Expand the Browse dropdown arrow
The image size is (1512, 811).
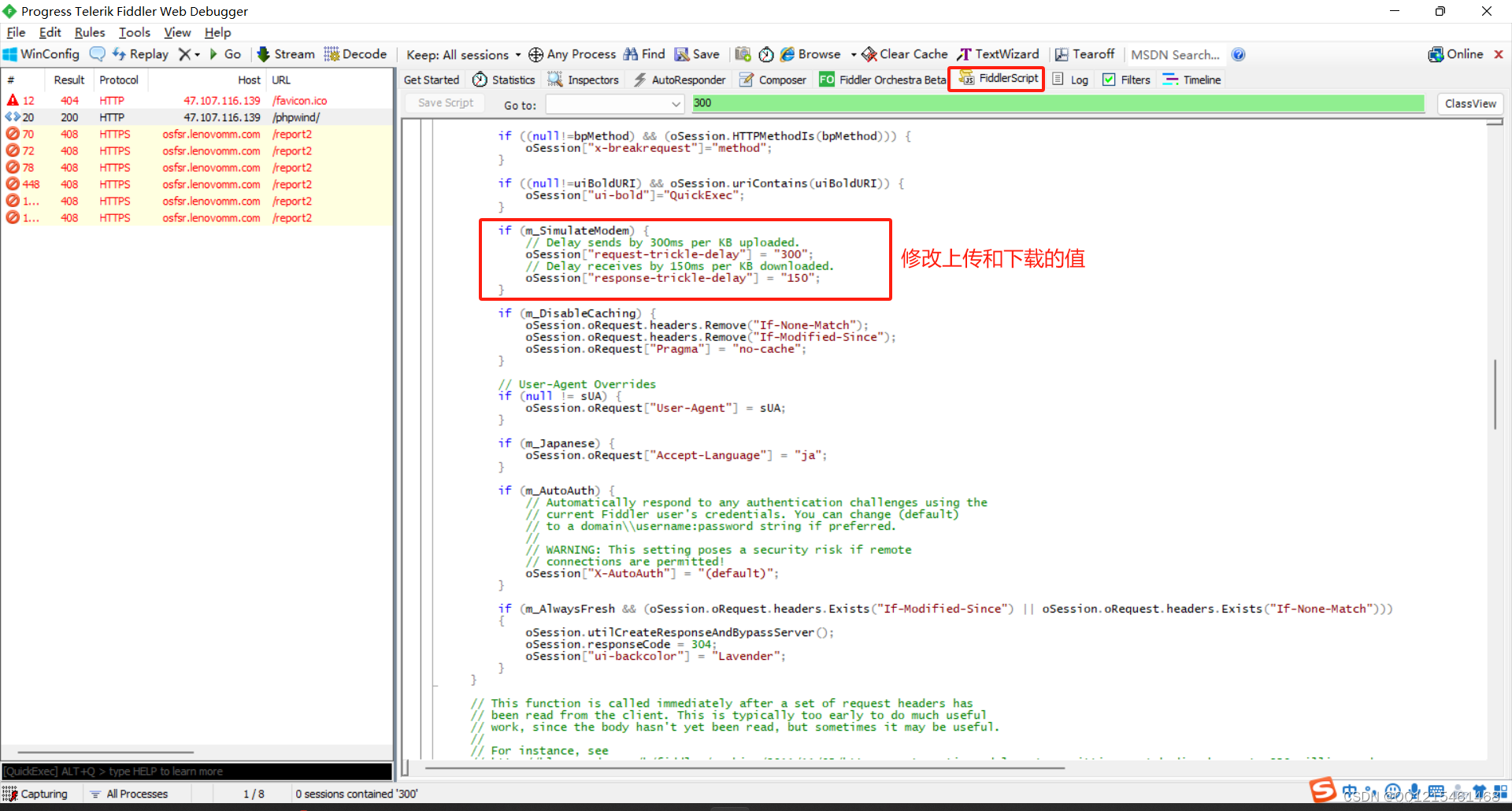click(x=853, y=55)
